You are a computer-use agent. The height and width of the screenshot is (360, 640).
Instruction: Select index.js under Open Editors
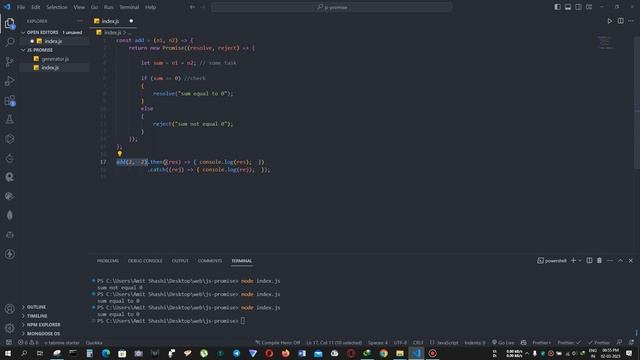pyautogui.click(x=55, y=41)
